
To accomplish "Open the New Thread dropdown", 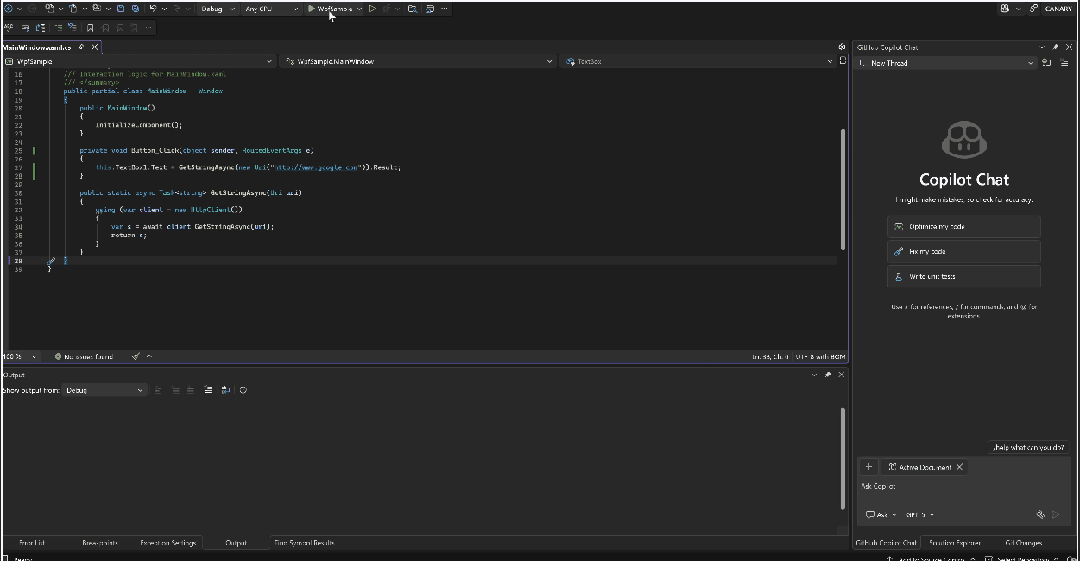I will tap(946, 63).
